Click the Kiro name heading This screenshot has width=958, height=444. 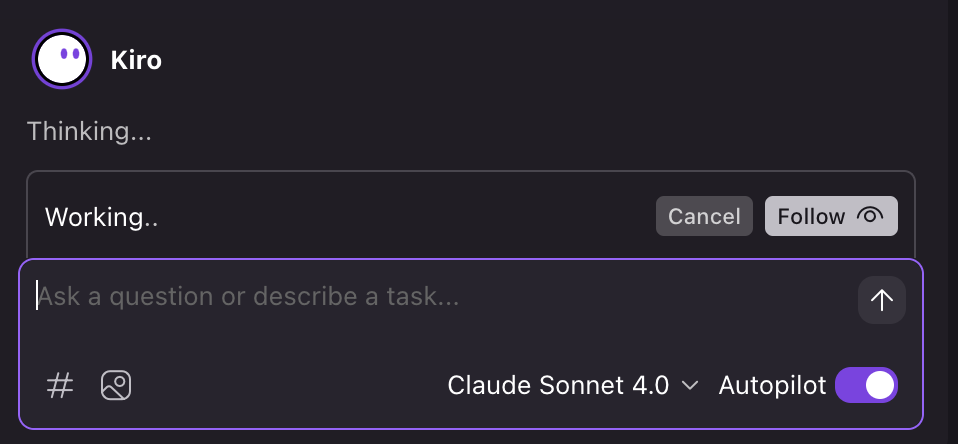click(136, 60)
